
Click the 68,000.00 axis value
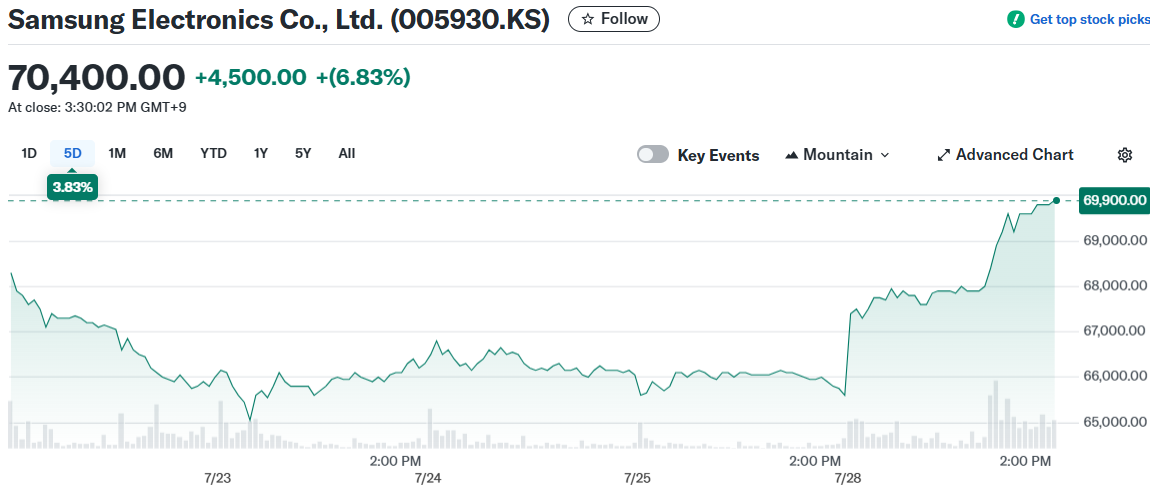tap(1115, 285)
